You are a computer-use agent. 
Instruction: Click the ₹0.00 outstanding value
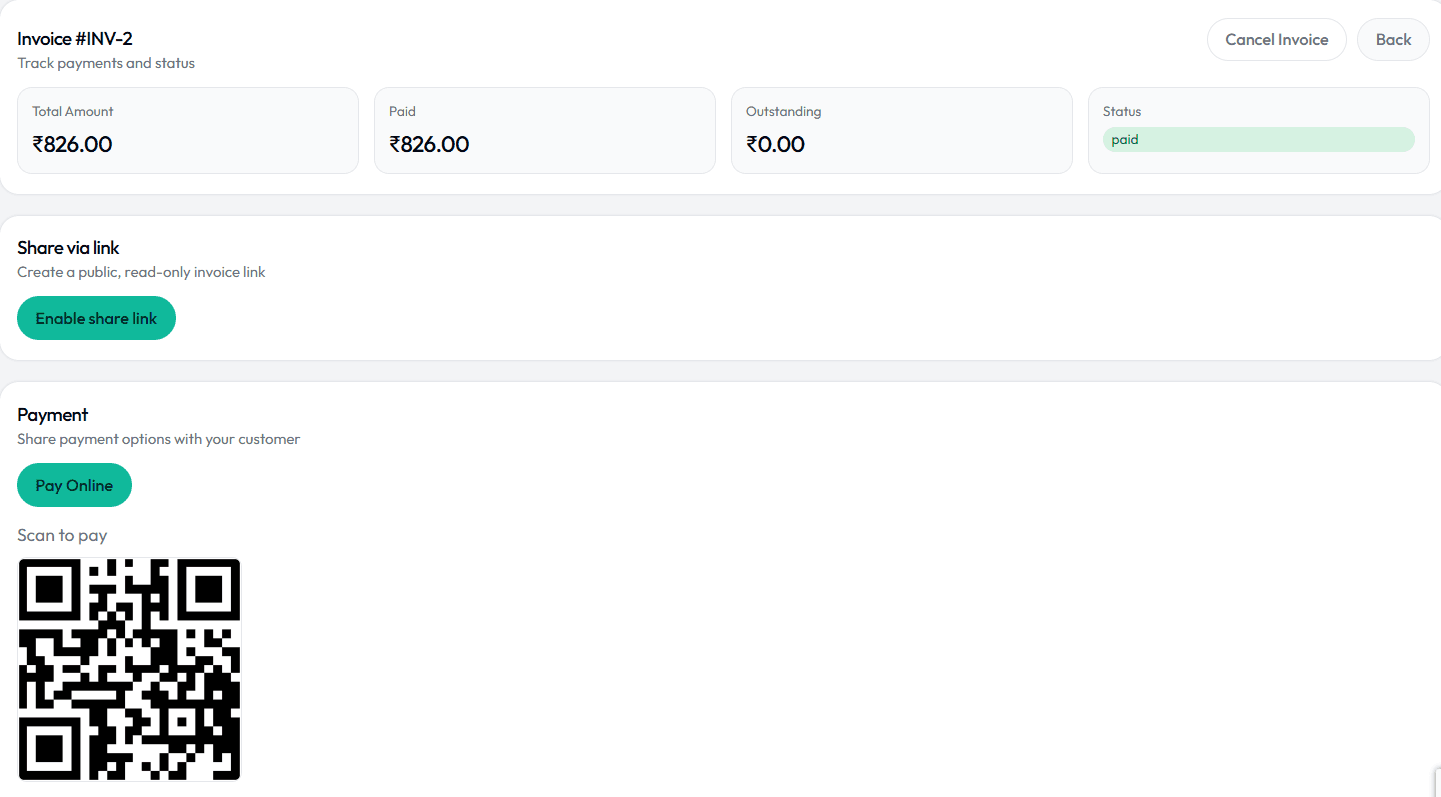point(777,144)
